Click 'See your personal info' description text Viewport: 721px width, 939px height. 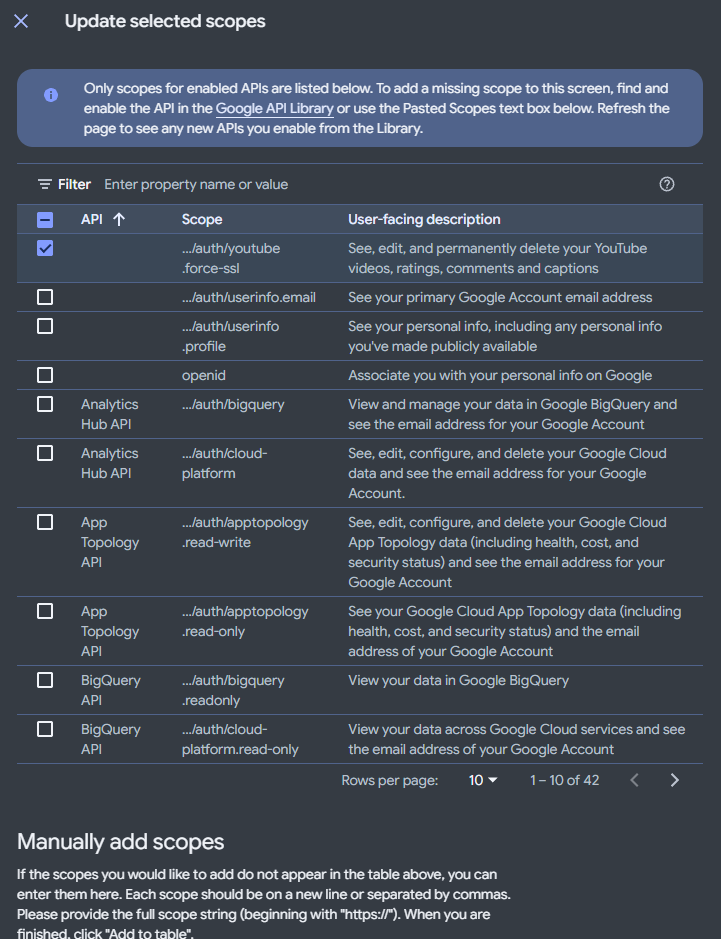coord(505,336)
